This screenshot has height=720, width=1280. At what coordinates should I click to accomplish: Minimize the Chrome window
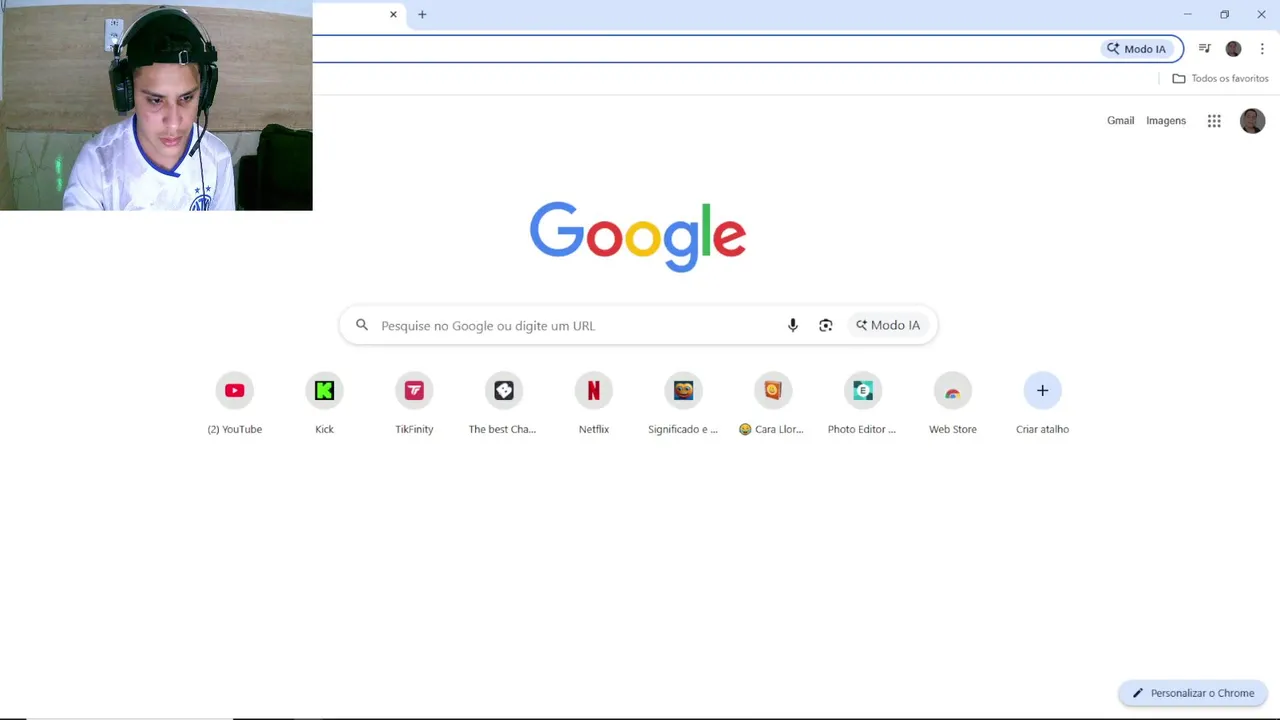pyautogui.click(x=1187, y=14)
